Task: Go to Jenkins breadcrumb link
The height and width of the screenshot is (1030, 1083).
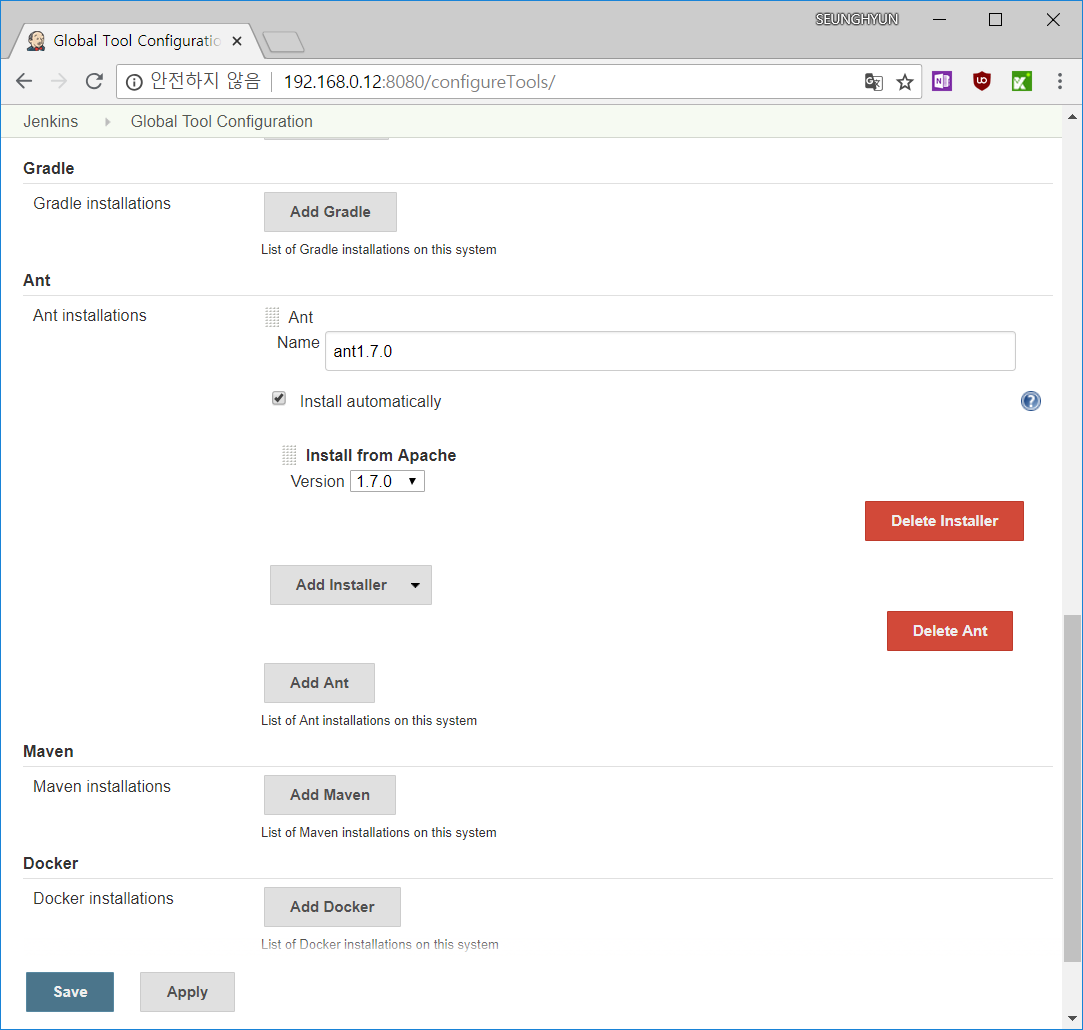Action: [50, 122]
